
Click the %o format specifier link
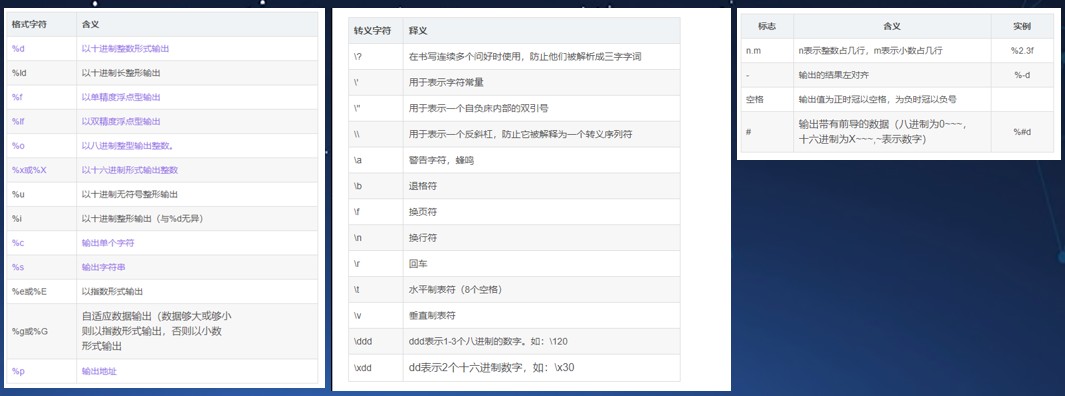(x=18, y=145)
